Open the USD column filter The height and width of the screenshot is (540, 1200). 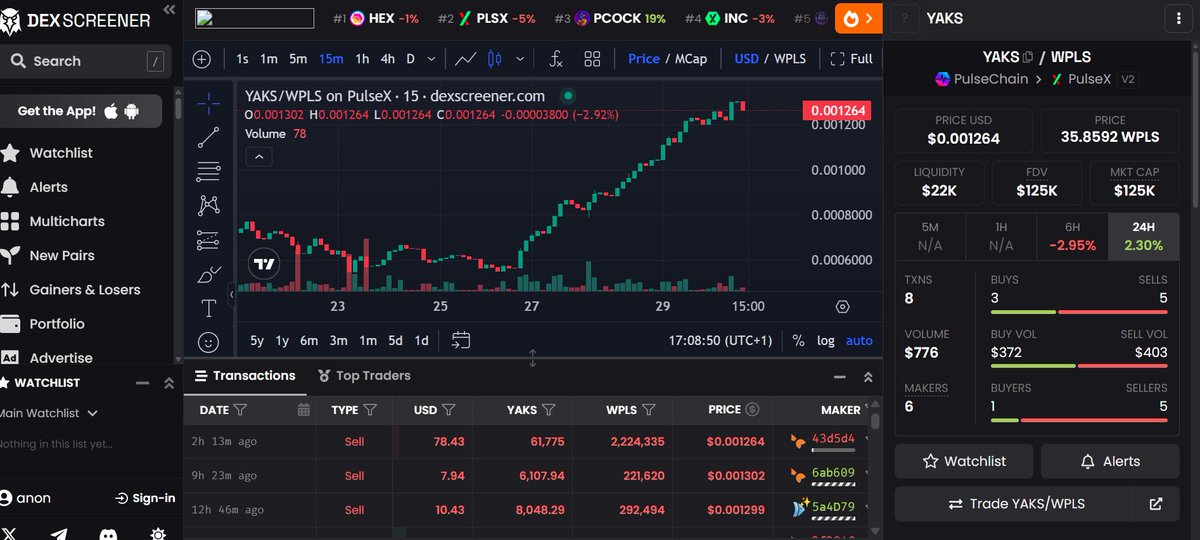pos(449,409)
